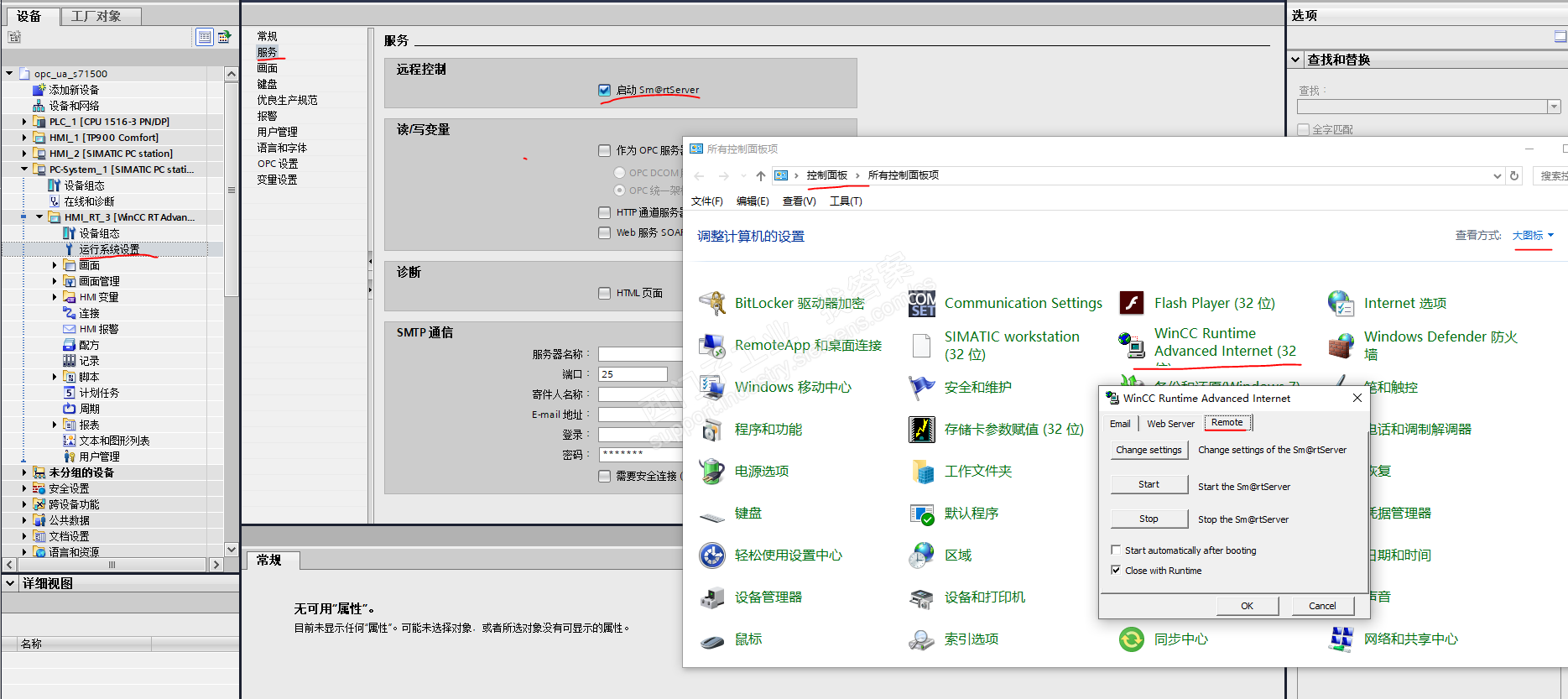Collapse PC-System_1 tree node
The width and height of the screenshot is (1568, 699).
(x=24, y=170)
